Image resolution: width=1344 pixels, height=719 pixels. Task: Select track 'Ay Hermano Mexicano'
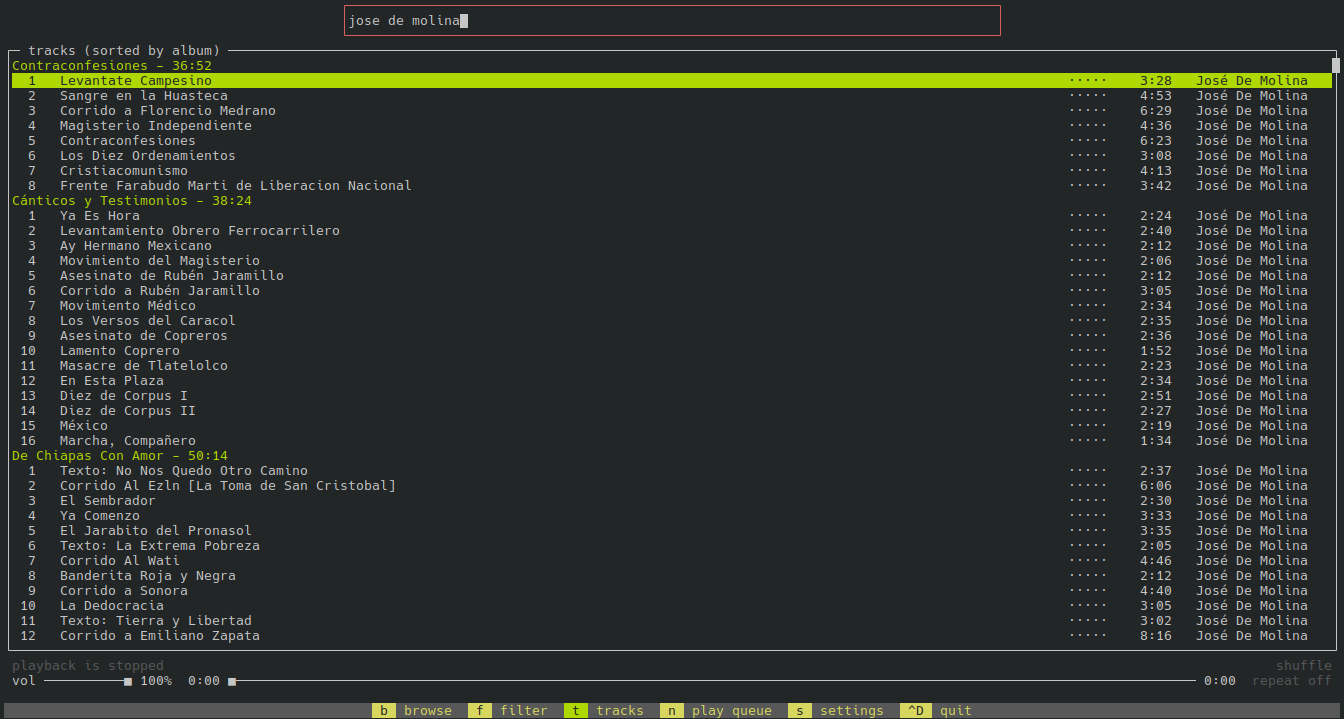coord(672,246)
